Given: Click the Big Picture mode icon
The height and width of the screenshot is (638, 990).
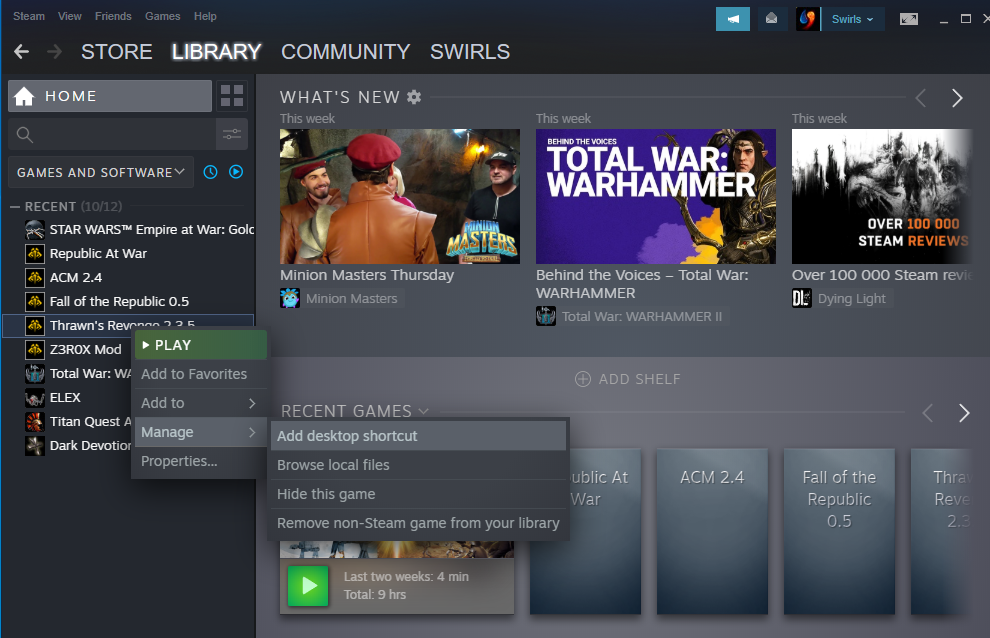Looking at the screenshot, I should [909, 19].
